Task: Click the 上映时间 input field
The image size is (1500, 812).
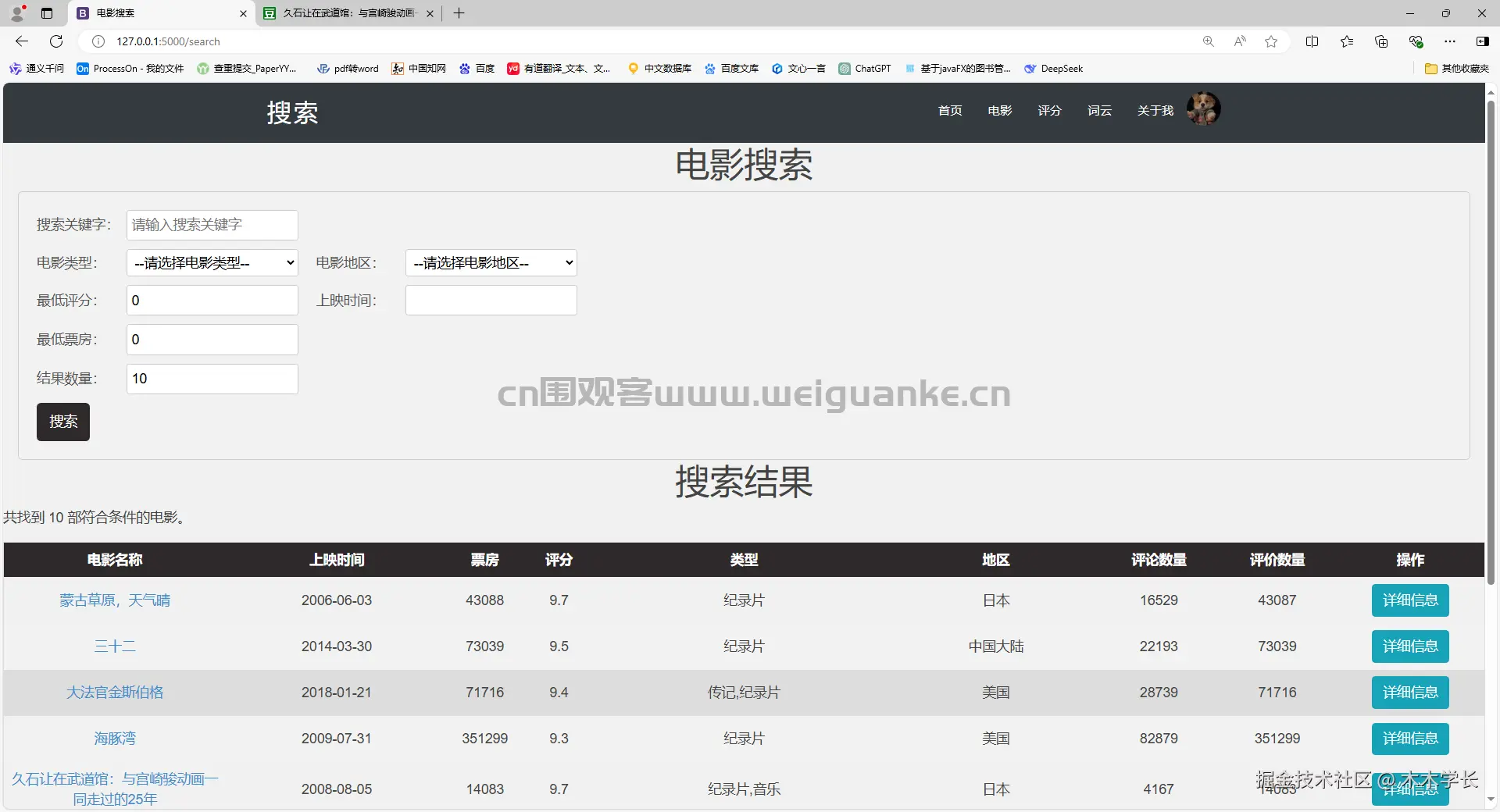Action: (491, 301)
